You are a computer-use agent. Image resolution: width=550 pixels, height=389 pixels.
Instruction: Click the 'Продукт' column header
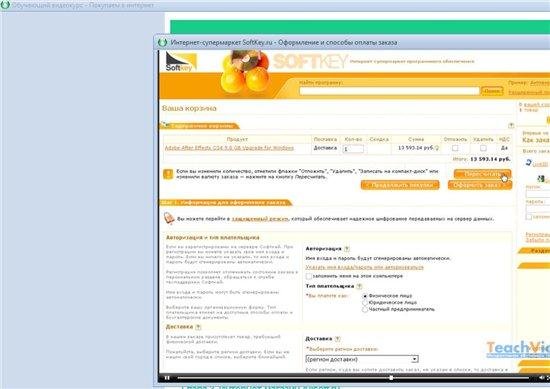point(237,139)
